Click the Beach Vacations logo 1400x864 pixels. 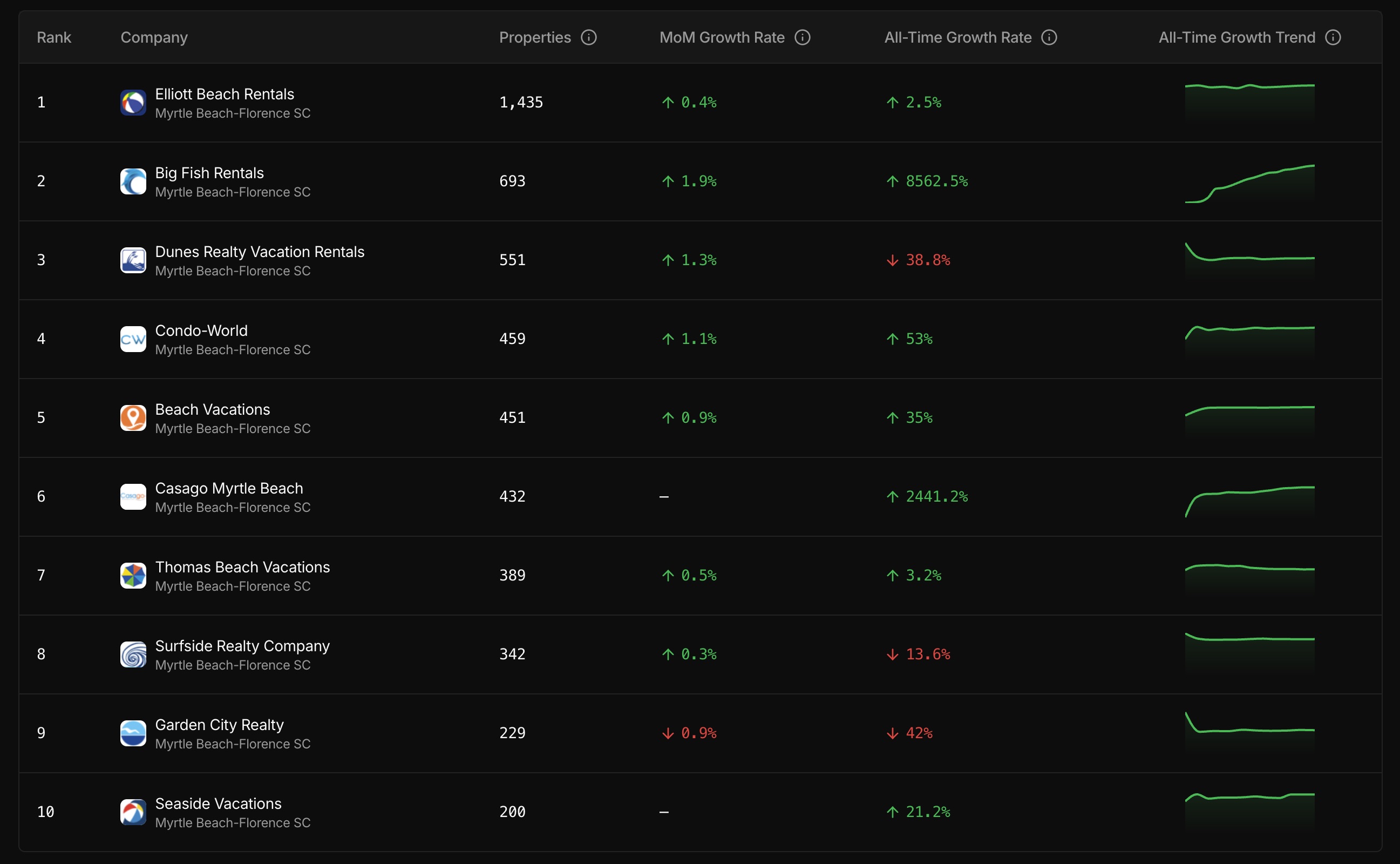[x=133, y=418]
